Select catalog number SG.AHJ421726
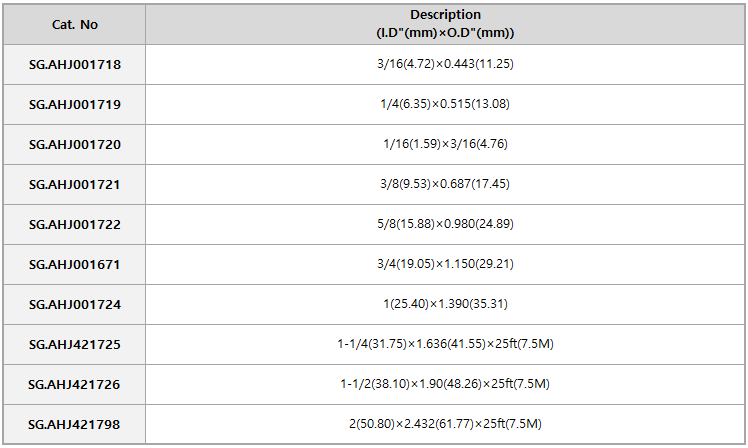 pyautogui.click(x=74, y=385)
